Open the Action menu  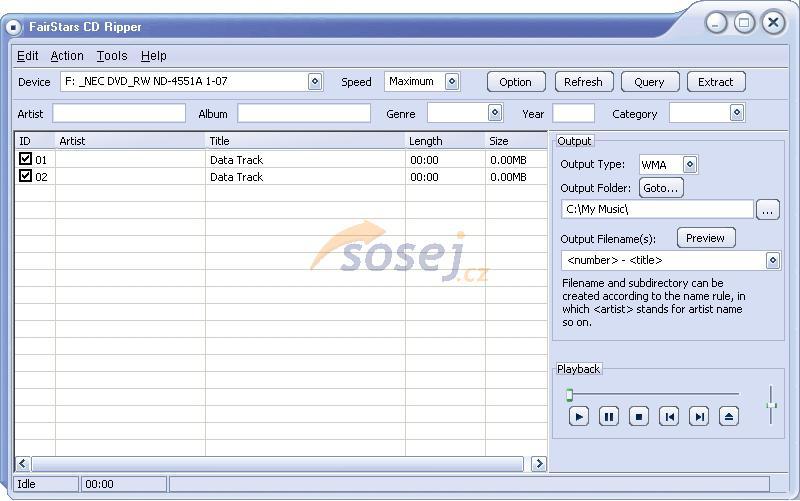tap(67, 56)
